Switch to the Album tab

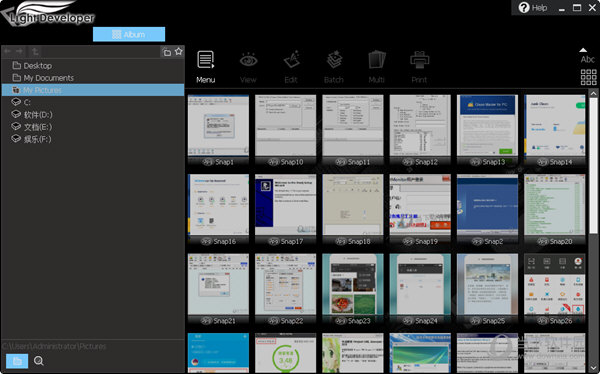tap(129, 34)
